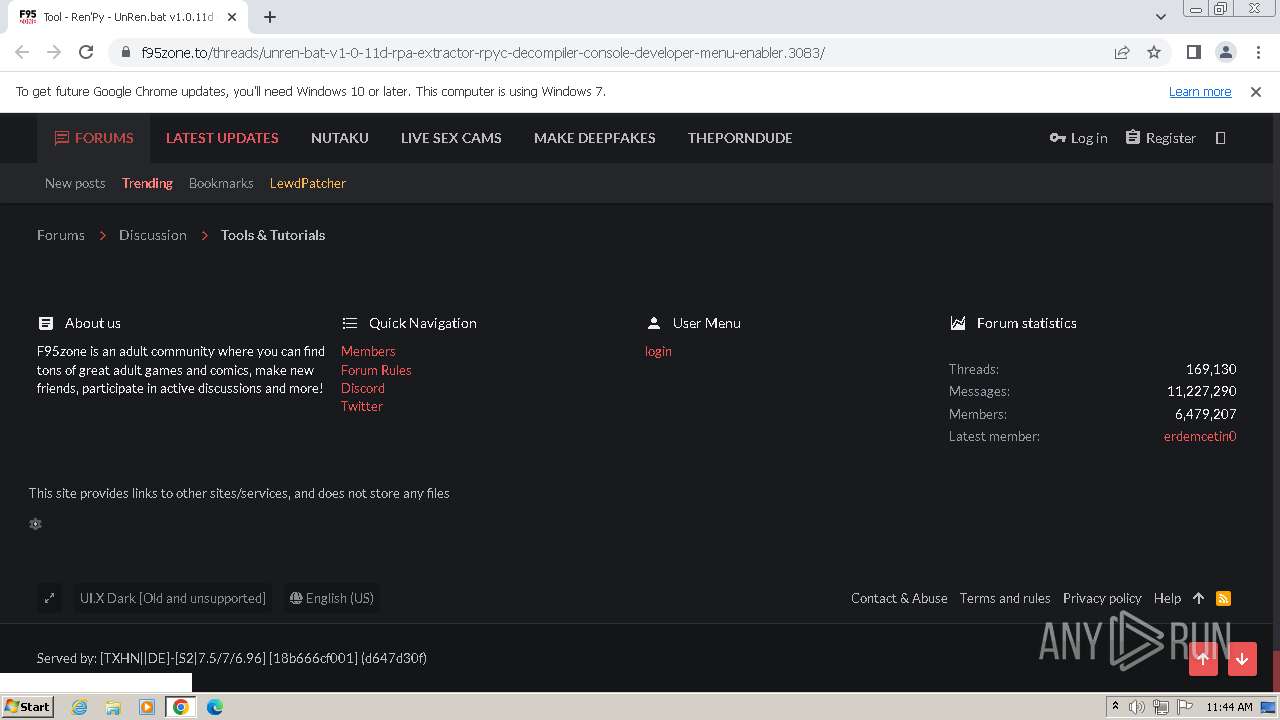Open the Chrome profile avatar
Image resolution: width=1280 pixels, height=720 pixels.
click(x=1225, y=52)
